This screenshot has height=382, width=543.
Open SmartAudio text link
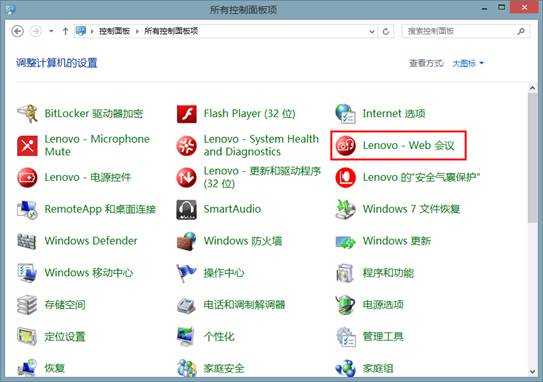(x=232, y=209)
